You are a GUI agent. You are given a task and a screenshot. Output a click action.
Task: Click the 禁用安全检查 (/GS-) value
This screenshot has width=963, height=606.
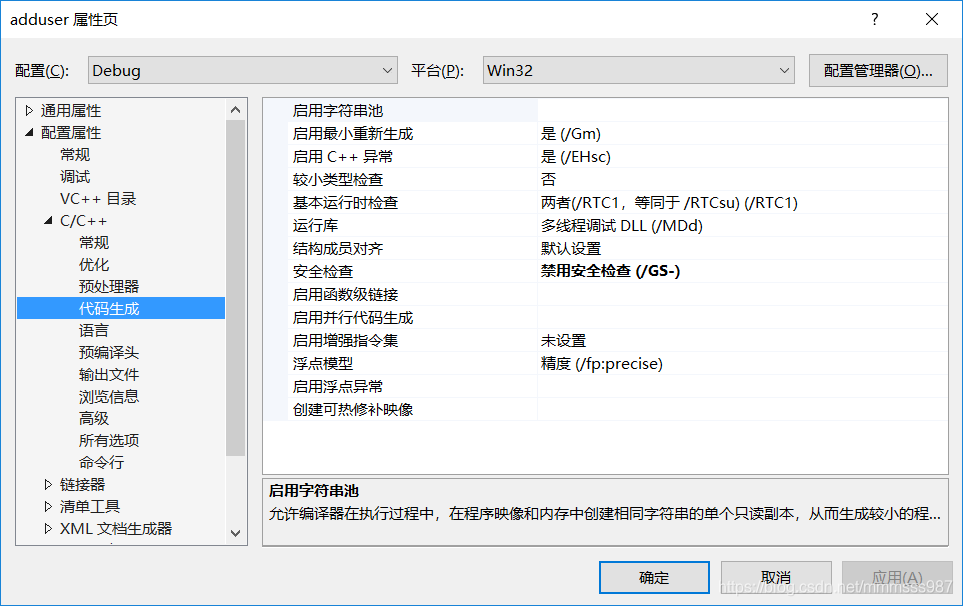click(x=610, y=271)
